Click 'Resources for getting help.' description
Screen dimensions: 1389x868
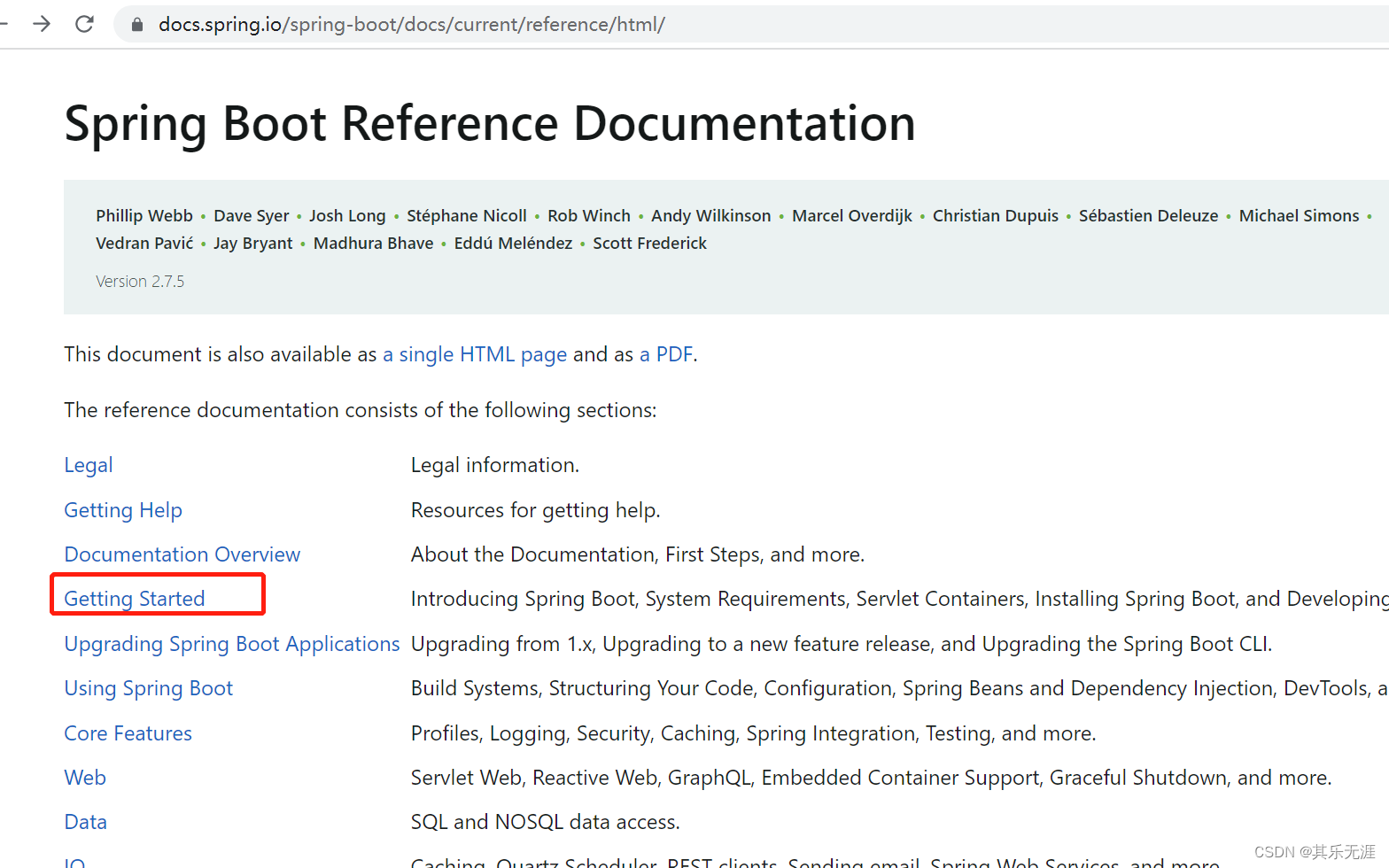pyautogui.click(x=536, y=510)
